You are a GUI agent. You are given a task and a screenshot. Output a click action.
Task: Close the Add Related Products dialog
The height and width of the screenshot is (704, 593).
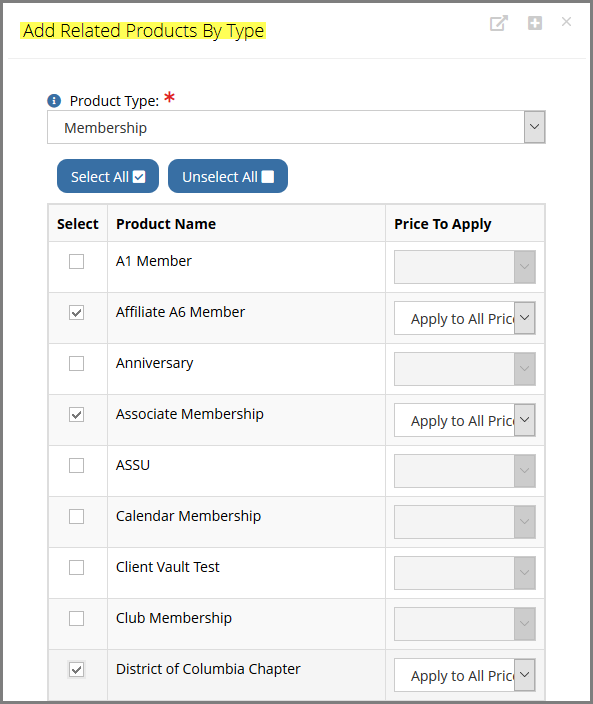(x=567, y=22)
